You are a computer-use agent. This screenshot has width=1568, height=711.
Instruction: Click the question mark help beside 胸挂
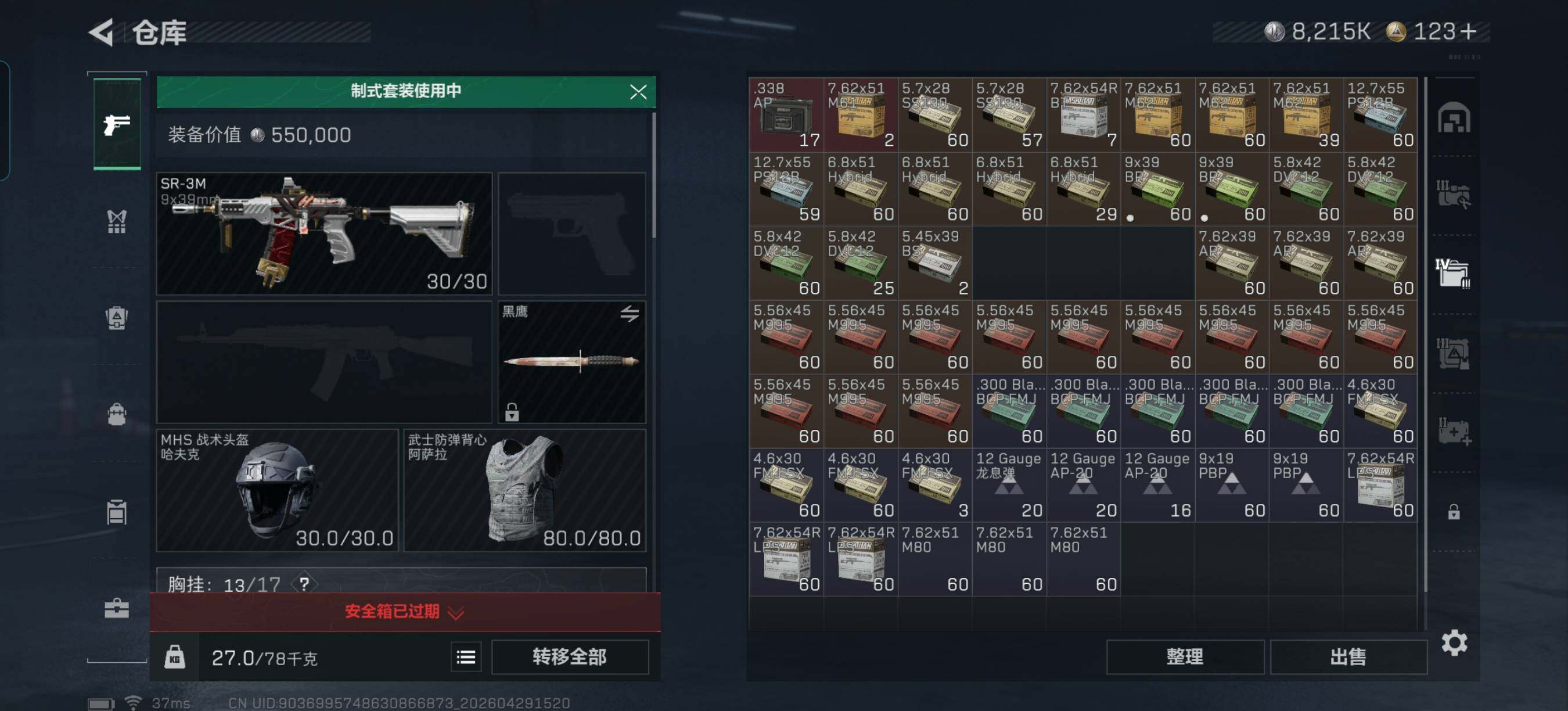click(304, 584)
